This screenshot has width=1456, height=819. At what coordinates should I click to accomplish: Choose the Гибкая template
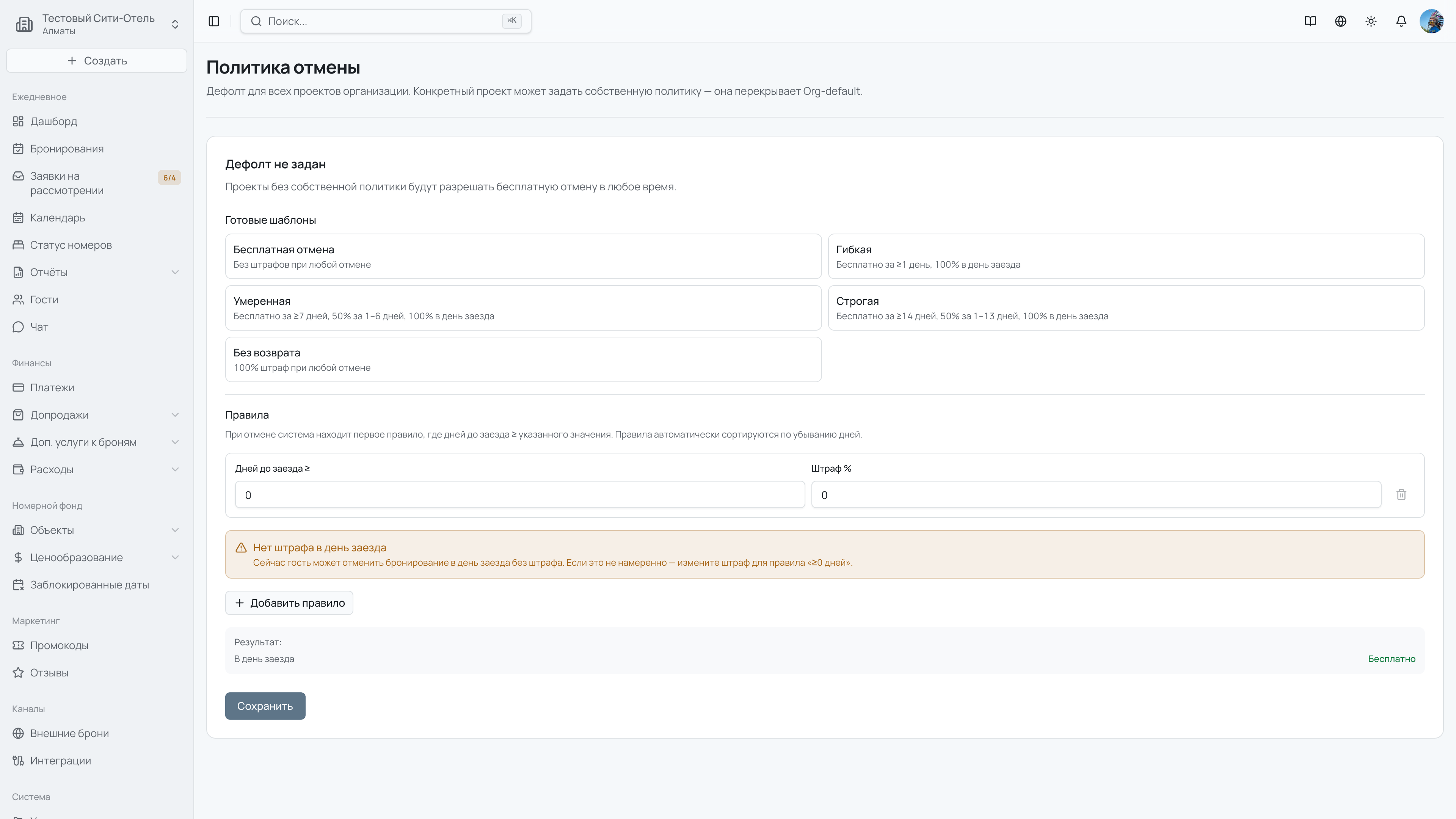click(x=1126, y=257)
